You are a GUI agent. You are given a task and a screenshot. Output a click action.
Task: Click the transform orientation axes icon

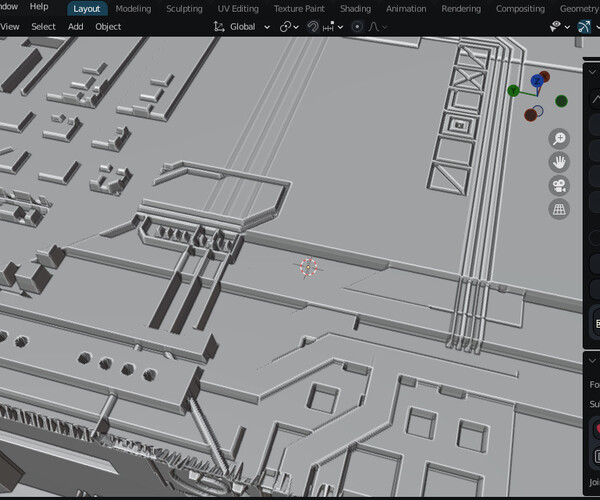tap(219, 27)
